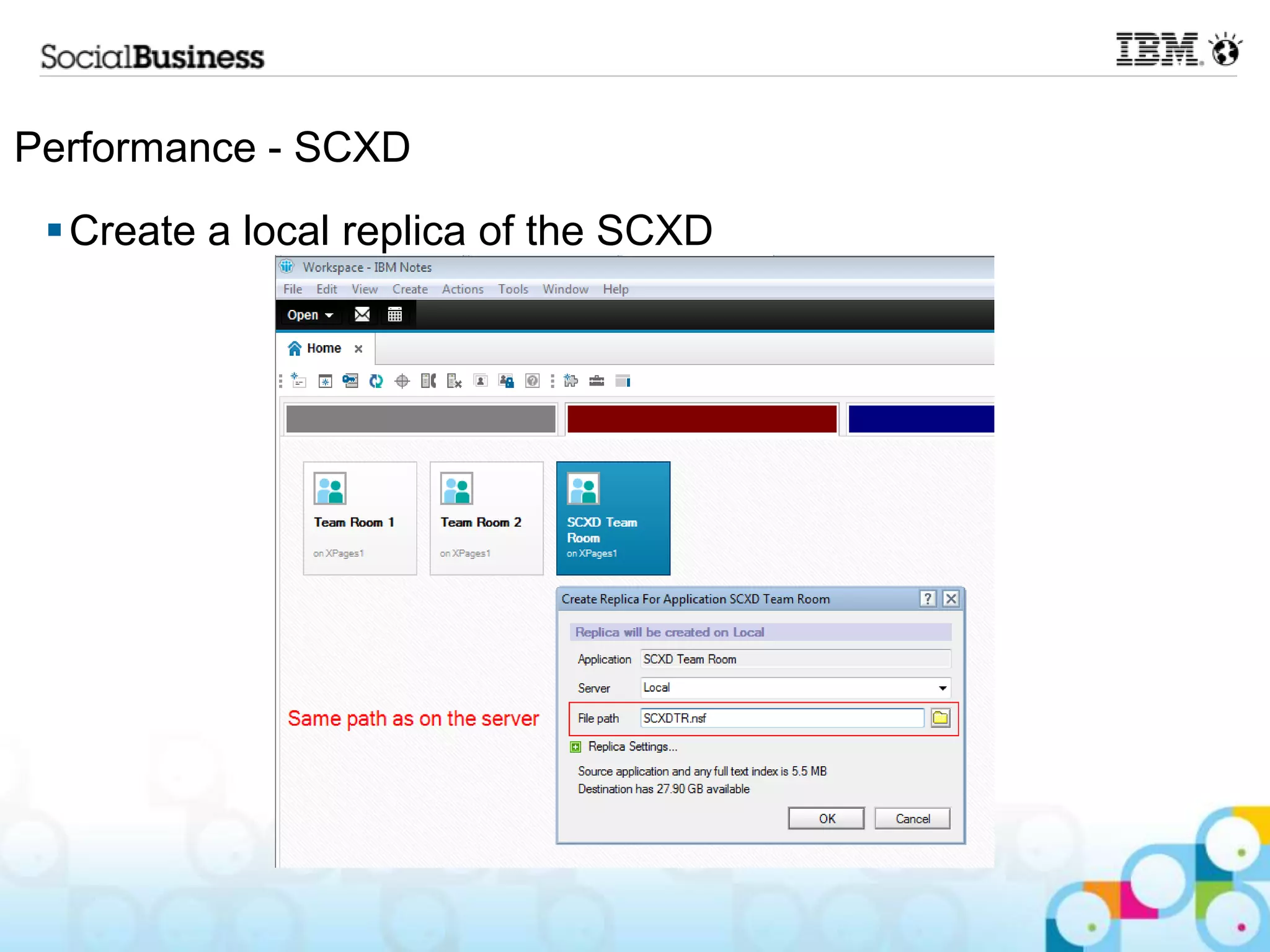Switch to the Home tab
The width and height of the screenshot is (1270, 952).
coord(324,348)
